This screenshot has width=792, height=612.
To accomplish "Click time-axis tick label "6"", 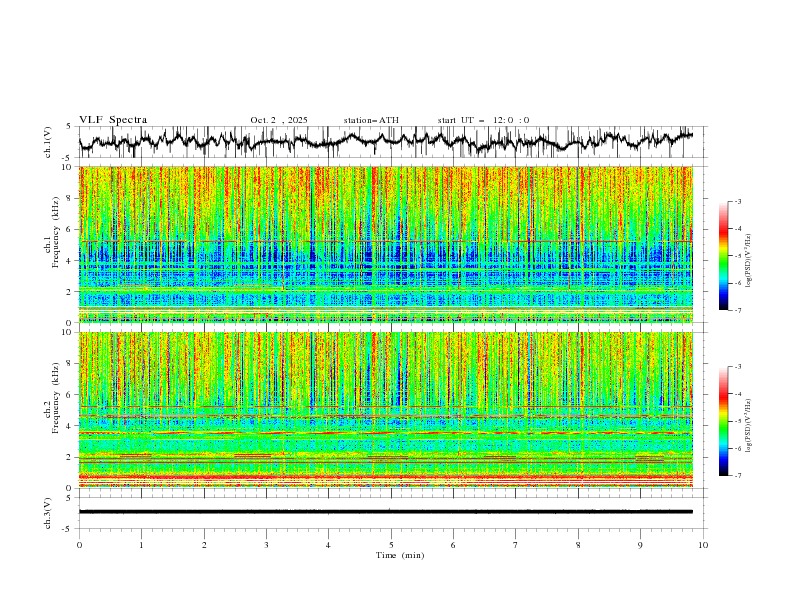I will click(x=453, y=545).
